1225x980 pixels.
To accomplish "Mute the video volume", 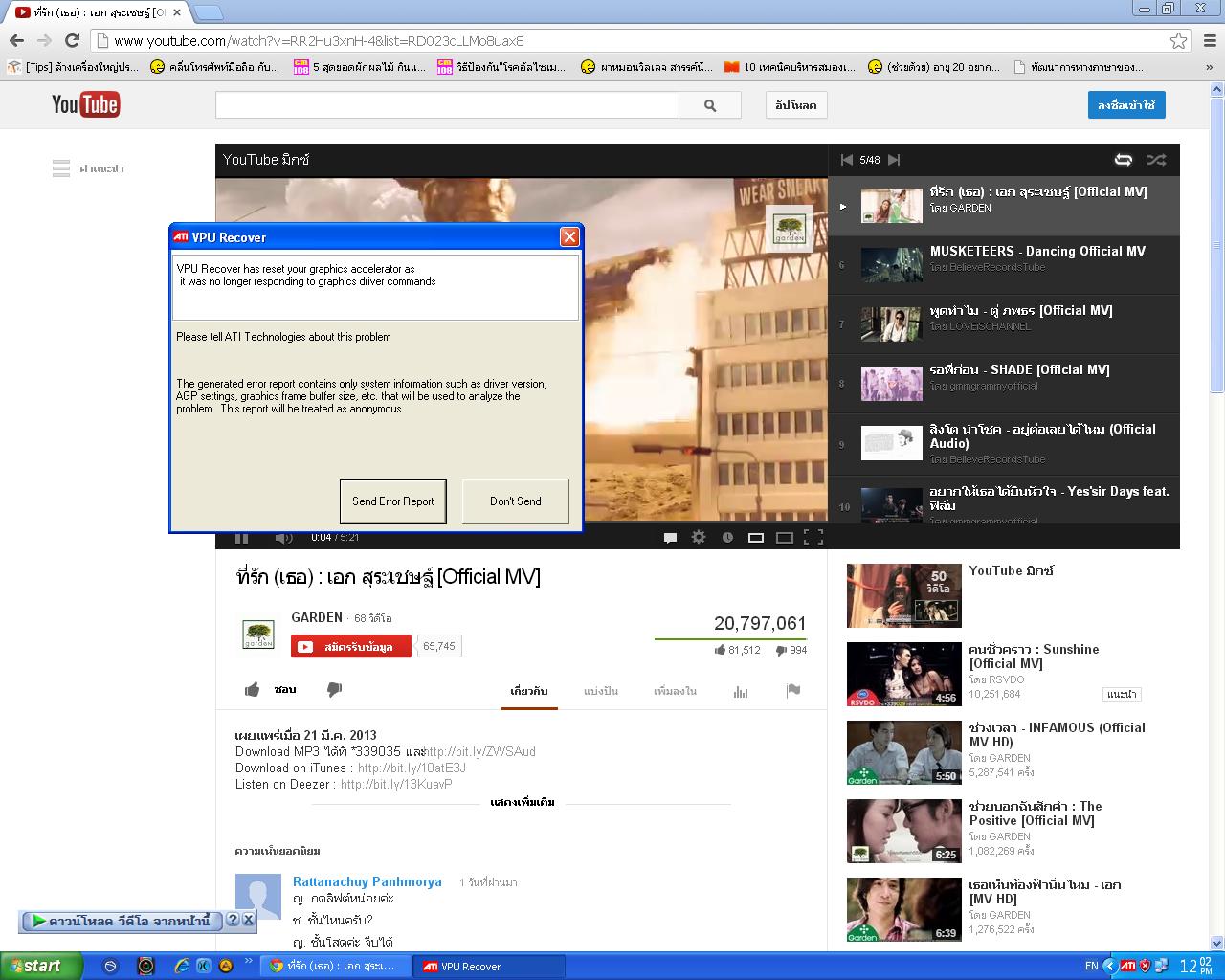I will 283,538.
